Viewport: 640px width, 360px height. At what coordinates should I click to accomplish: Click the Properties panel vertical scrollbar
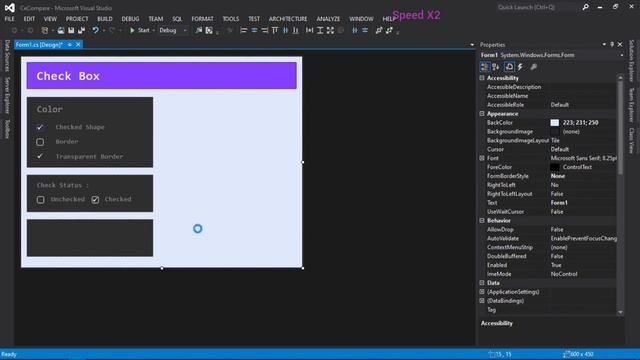(620, 195)
